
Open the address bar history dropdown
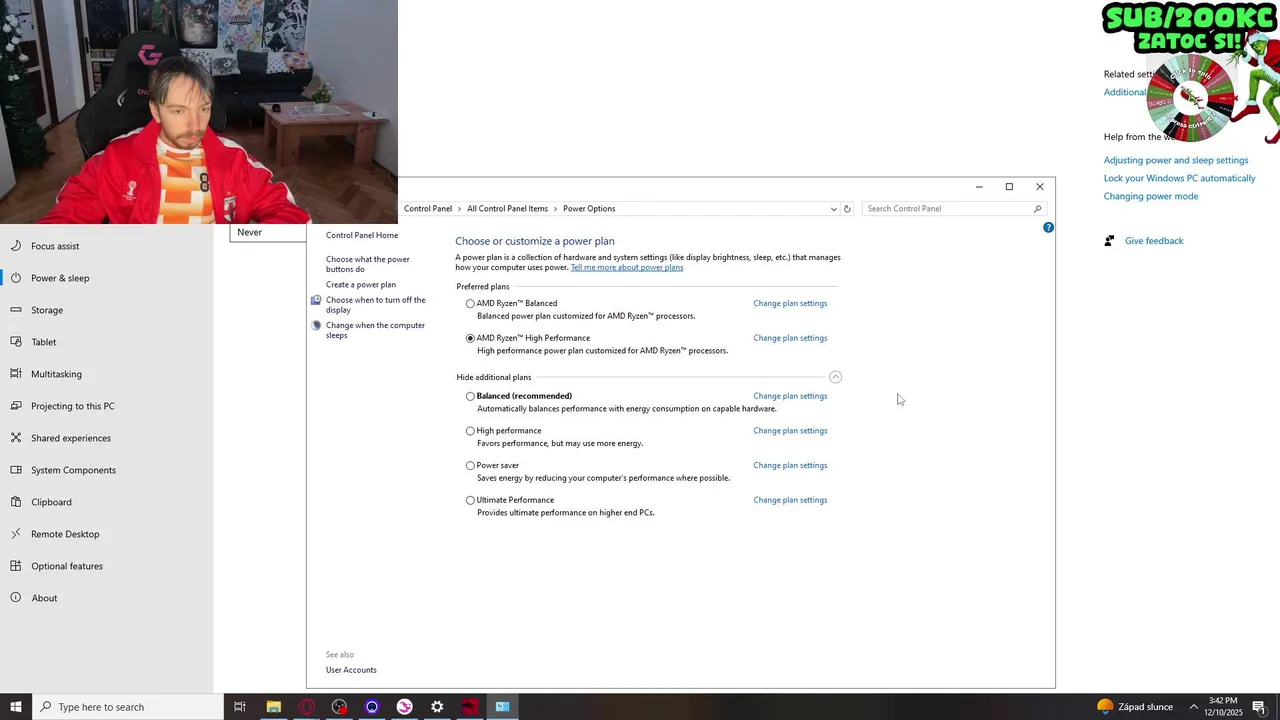click(x=833, y=209)
